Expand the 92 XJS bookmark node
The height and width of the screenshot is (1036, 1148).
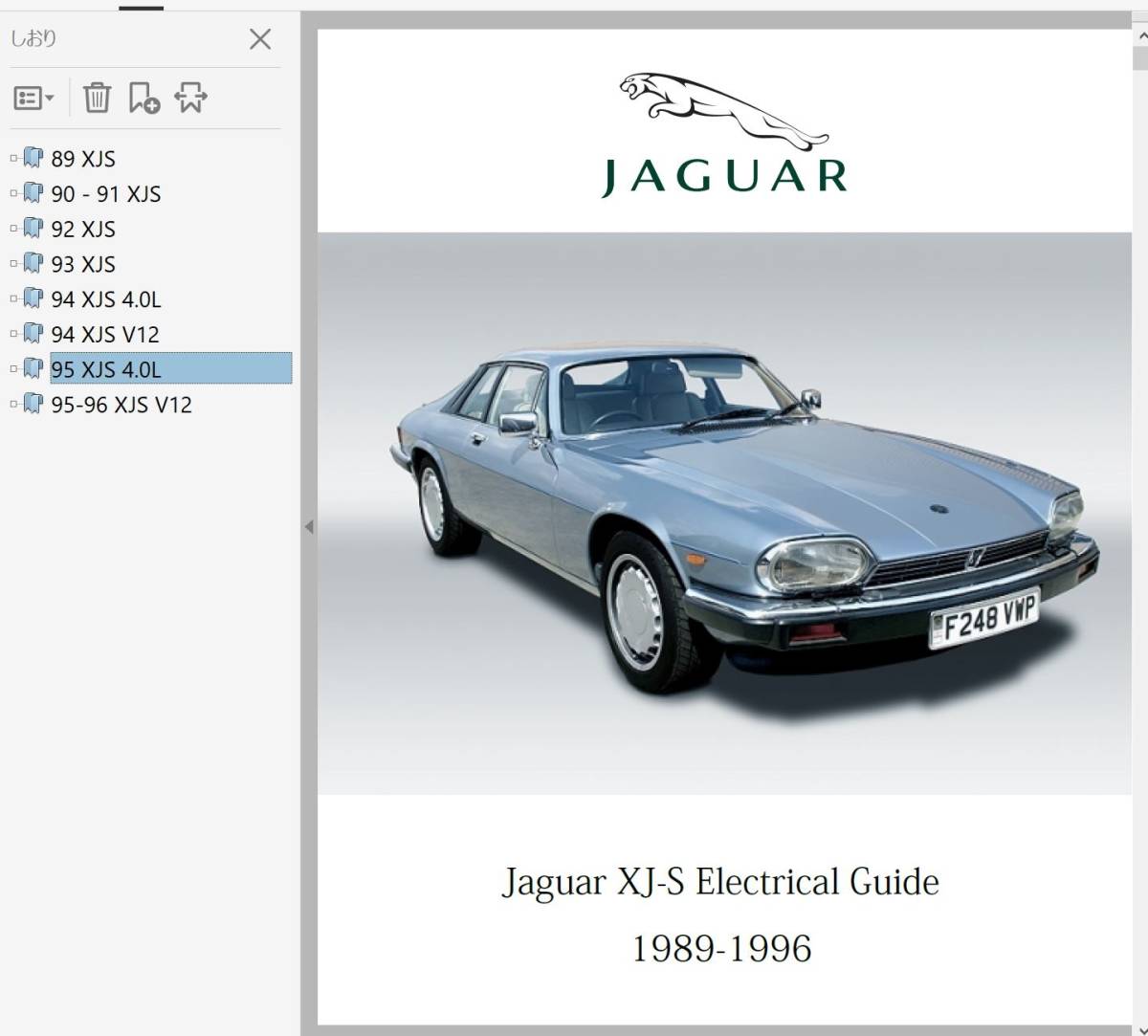point(13,229)
